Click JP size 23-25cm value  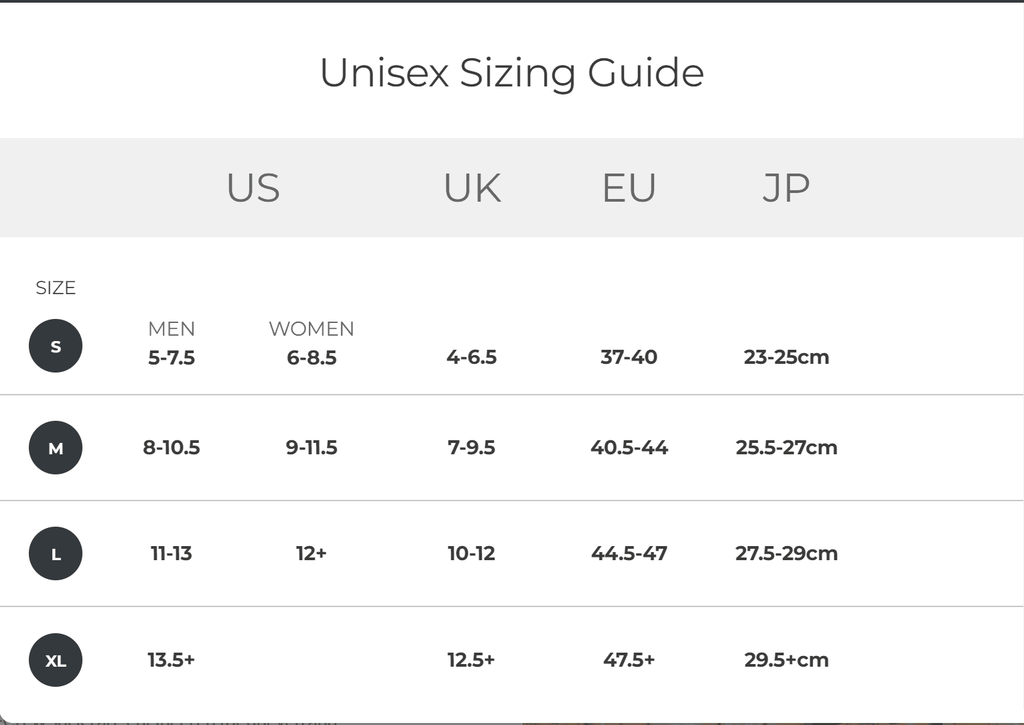pos(786,357)
